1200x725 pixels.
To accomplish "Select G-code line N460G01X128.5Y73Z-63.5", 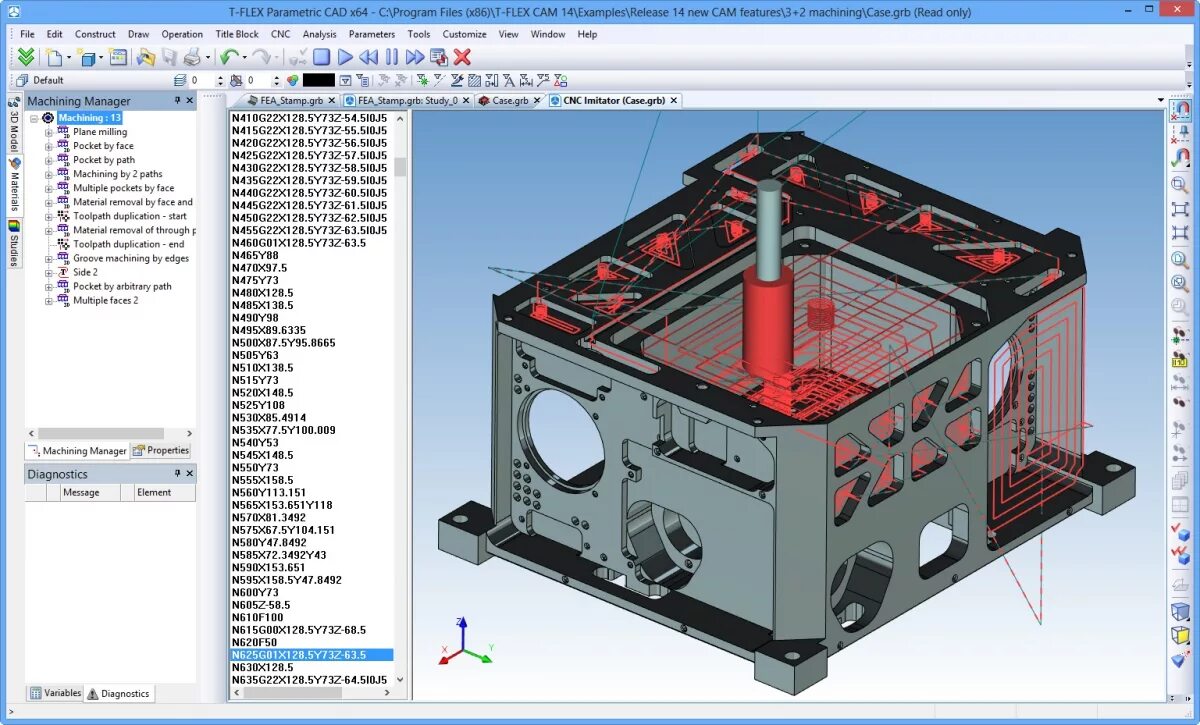I will (x=298, y=243).
